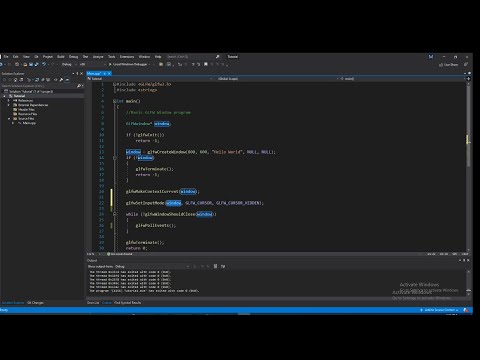Click Solution Explorer home icon
480x360 pixels.
point(15,80)
